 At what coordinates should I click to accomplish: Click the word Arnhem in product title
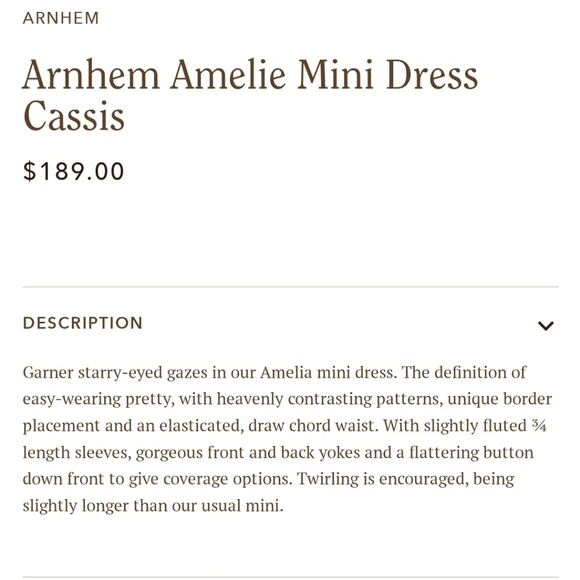point(91,75)
